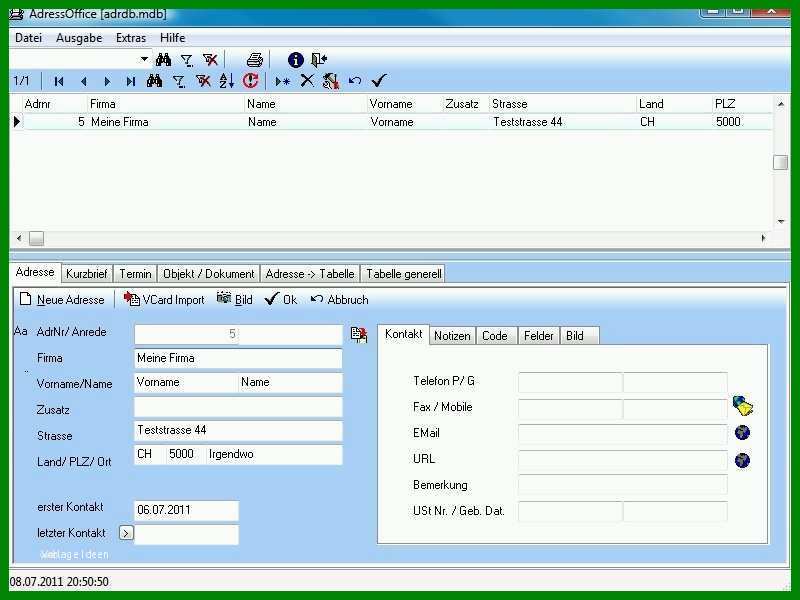This screenshot has width=800, height=600.
Task: Click the phone dial icon next to Fax/Mobile
Action: coord(743,406)
